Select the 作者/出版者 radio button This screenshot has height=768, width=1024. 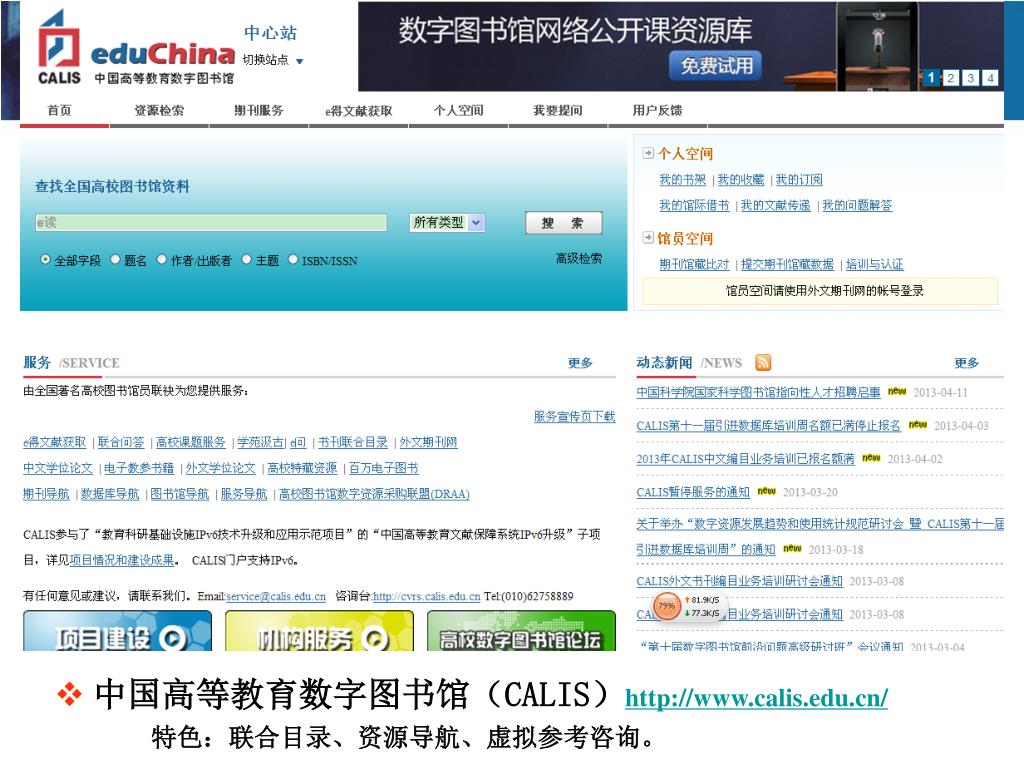(x=161, y=259)
